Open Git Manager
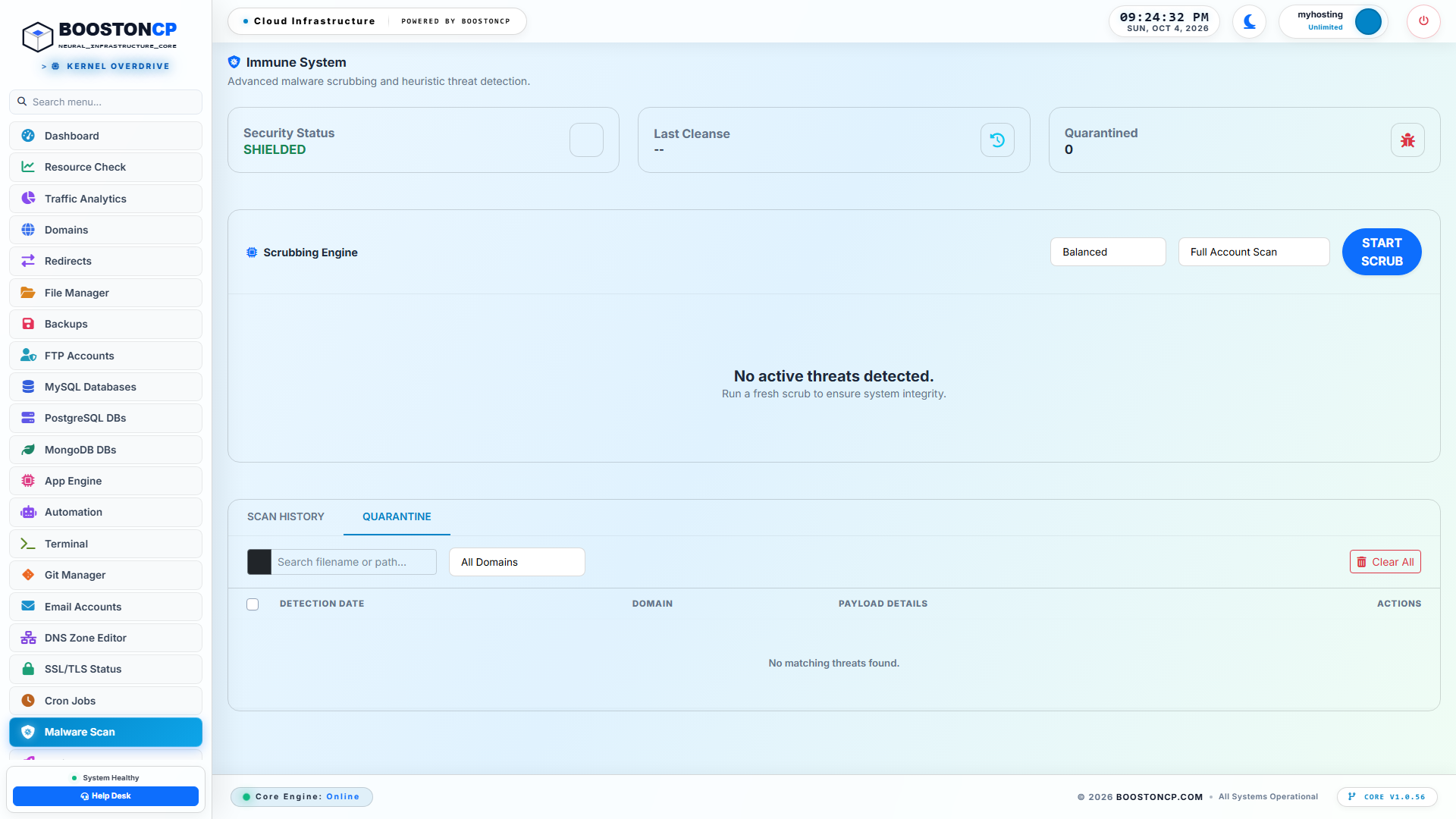Viewport: 1456px width, 819px height. pos(105,575)
